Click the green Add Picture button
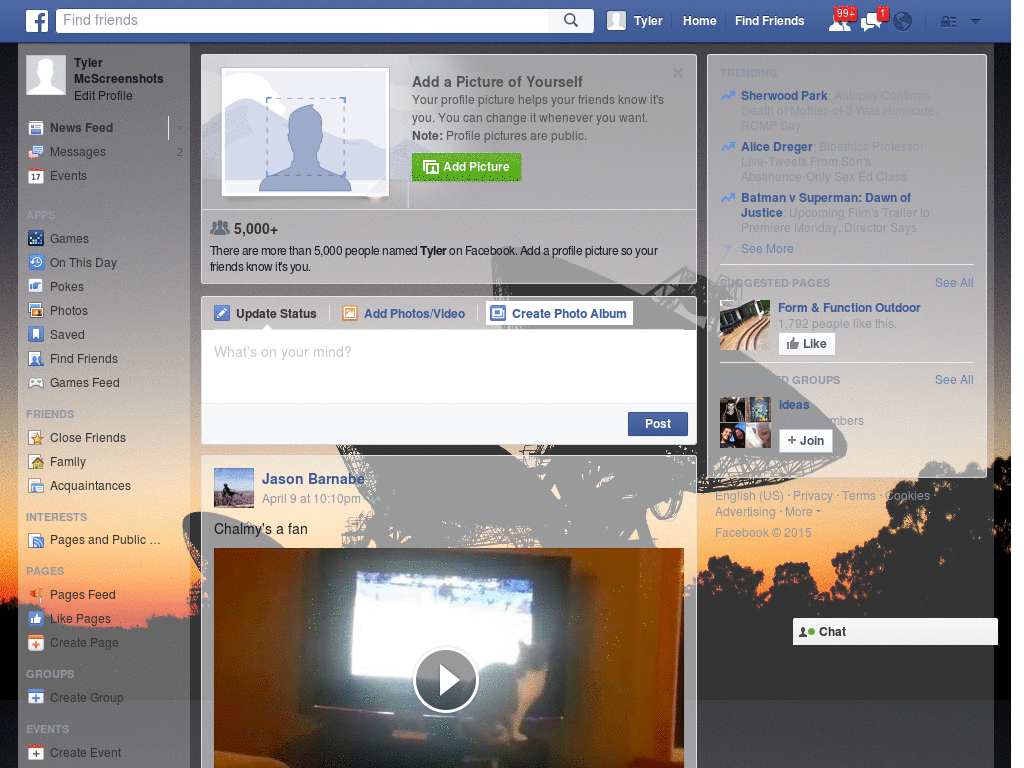Viewport: 1024px width, 768px height. (466, 167)
